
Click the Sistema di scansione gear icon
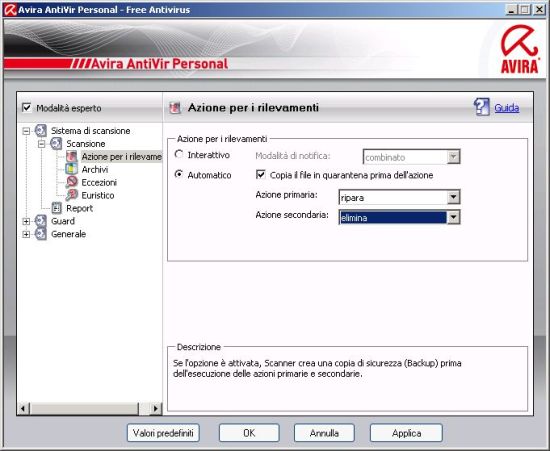pos(41,131)
